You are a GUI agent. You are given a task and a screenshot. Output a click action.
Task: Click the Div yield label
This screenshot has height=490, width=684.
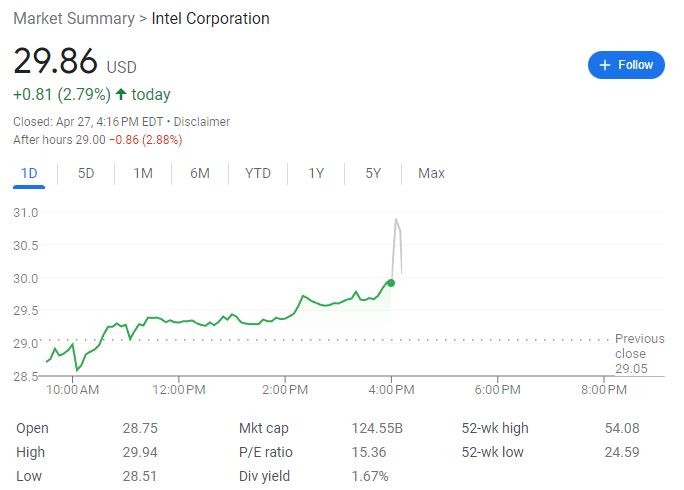(x=264, y=476)
